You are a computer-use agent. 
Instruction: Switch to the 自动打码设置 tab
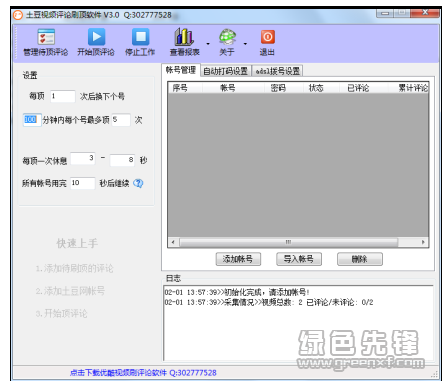(x=226, y=71)
